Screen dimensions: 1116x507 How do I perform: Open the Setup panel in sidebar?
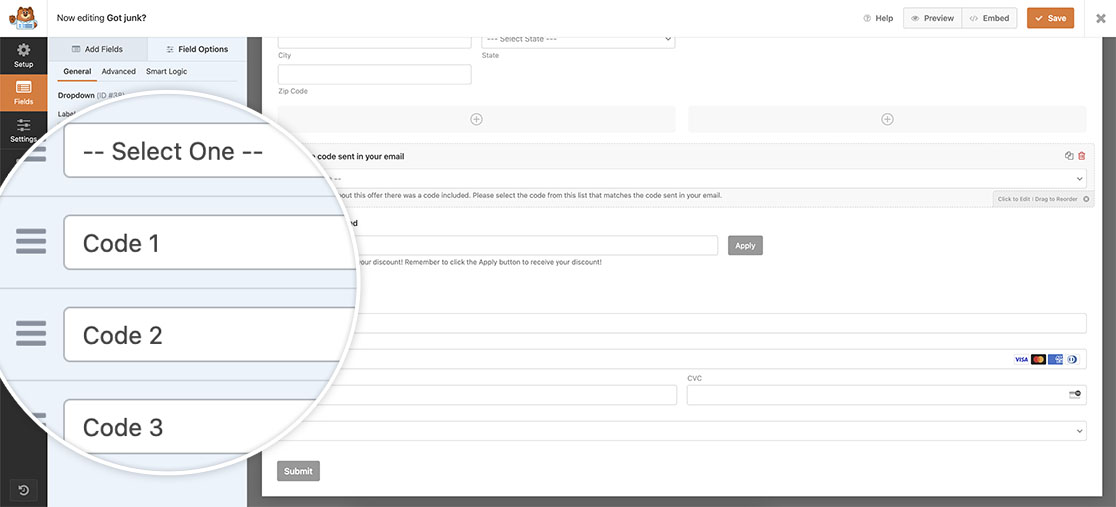pos(23,56)
